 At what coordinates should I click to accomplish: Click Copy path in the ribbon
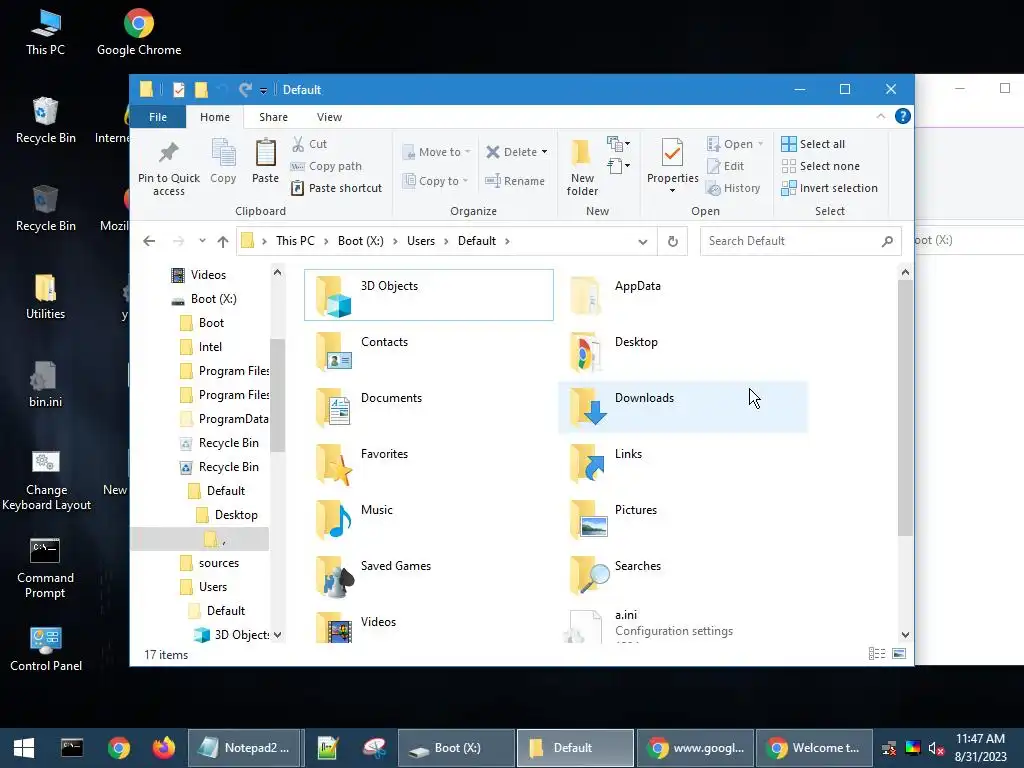[x=326, y=166]
